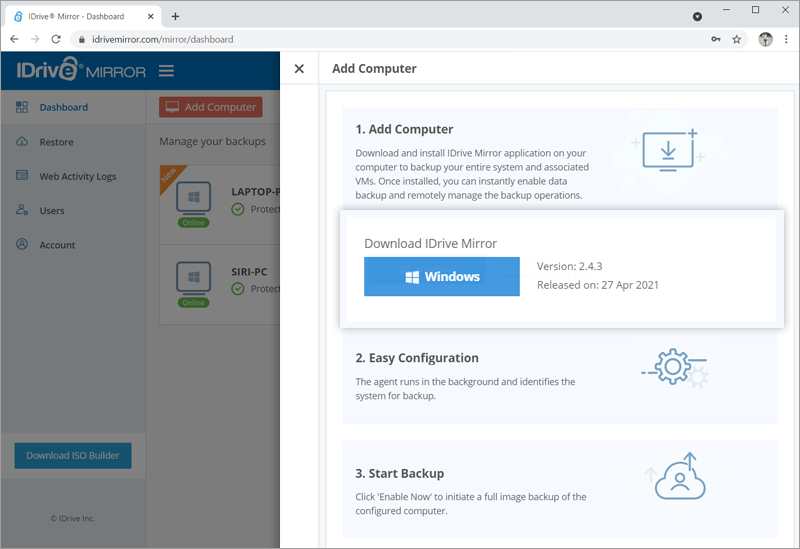Click the '3. Start Backup' heading
This screenshot has width=800, height=549.
pos(399,473)
